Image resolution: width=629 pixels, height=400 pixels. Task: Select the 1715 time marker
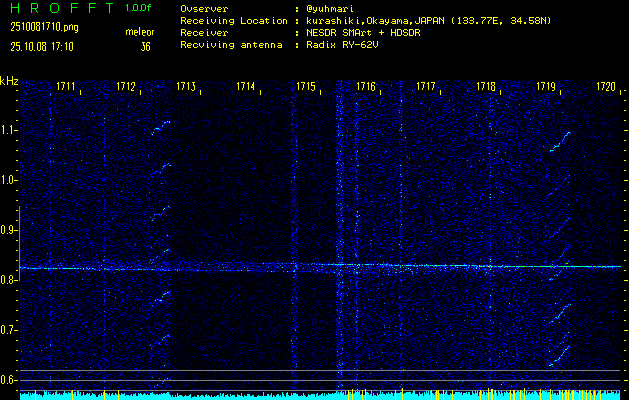pos(306,86)
